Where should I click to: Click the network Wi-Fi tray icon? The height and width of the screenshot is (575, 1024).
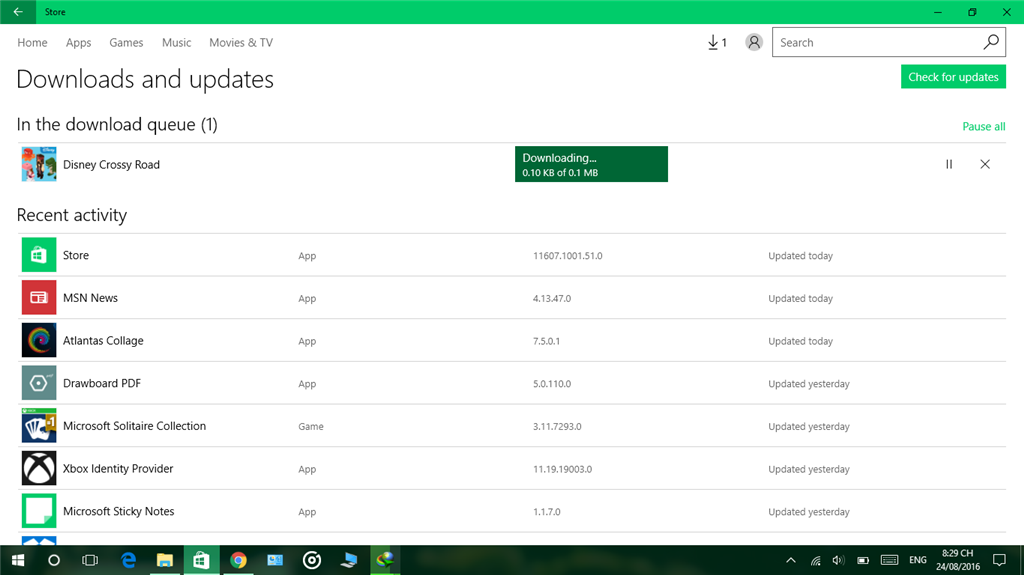(816, 560)
